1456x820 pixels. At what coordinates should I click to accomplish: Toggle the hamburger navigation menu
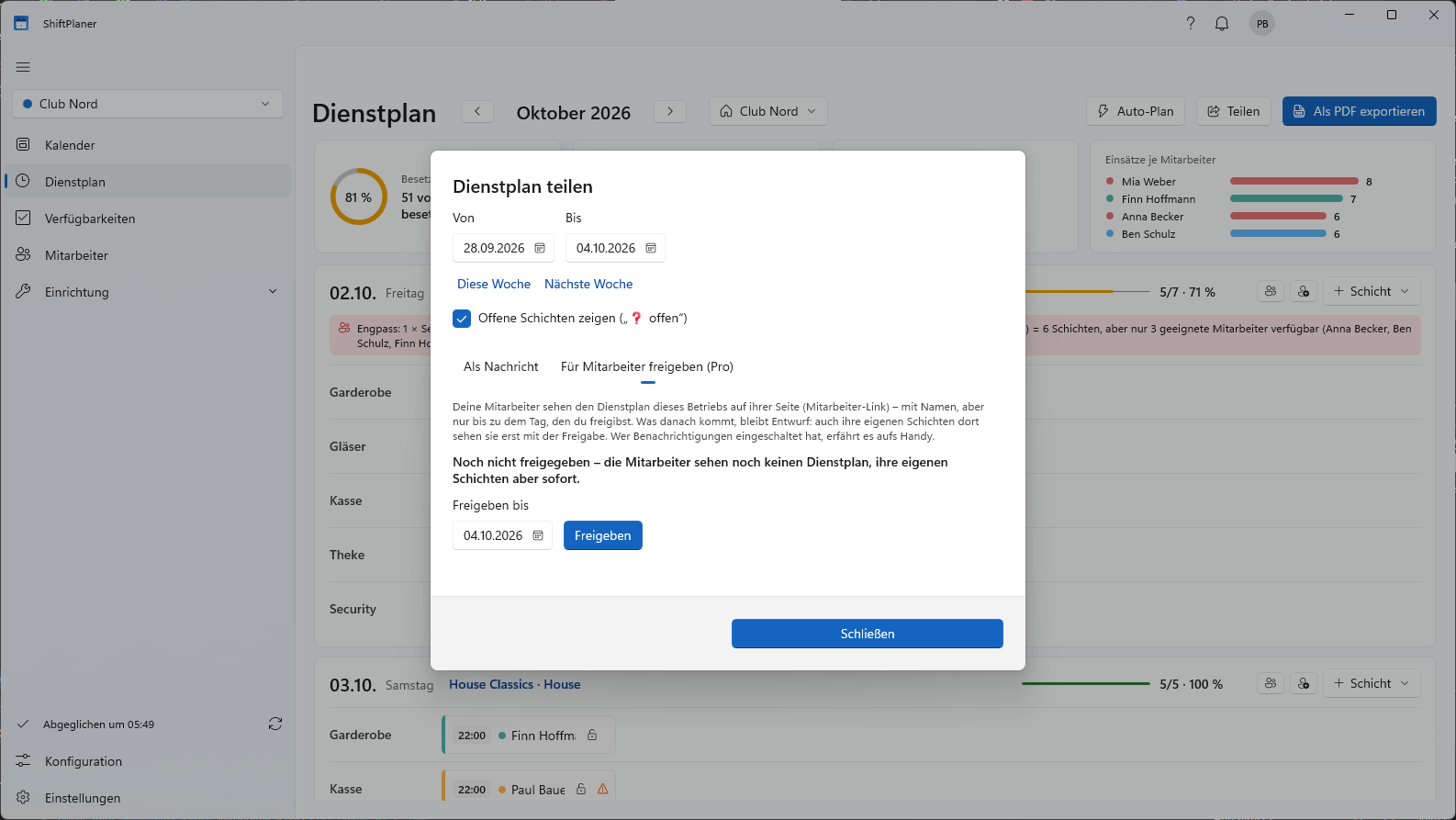point(23,67)
